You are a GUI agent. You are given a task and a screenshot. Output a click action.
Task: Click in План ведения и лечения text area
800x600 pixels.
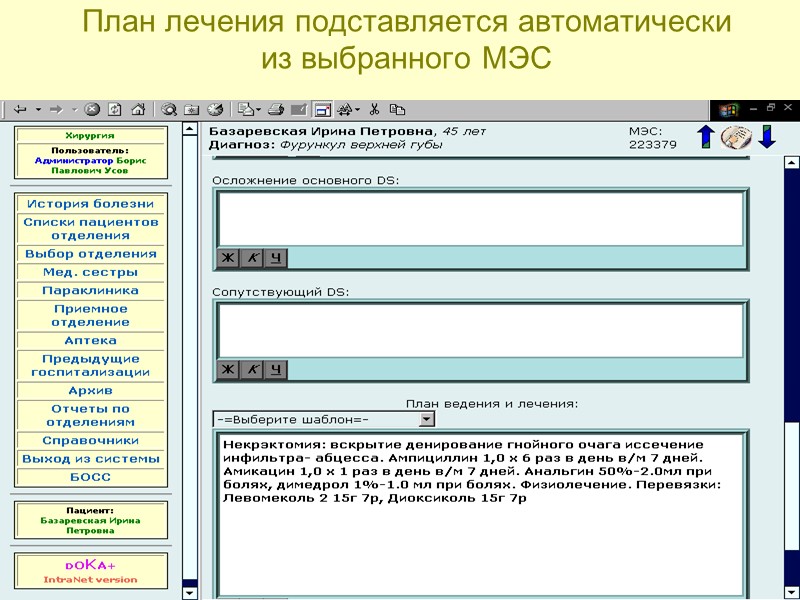pyautogui.click(x=481, y=515)
